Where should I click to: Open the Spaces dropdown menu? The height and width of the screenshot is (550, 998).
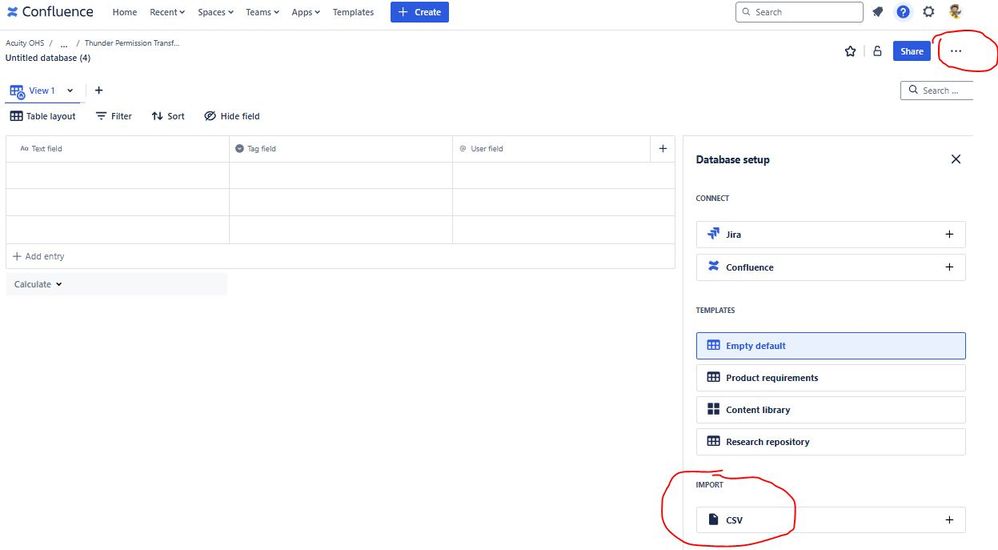coord(215,12)
